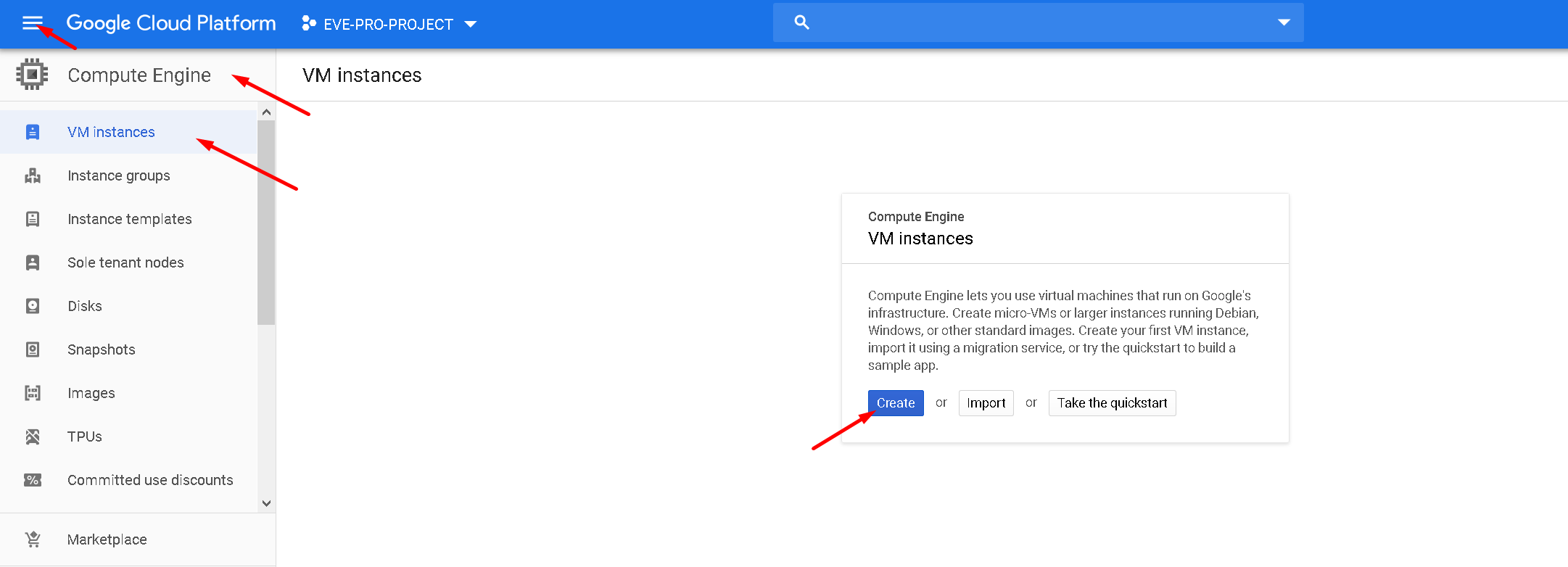Click the TPUs icon in sidebar
This screenshot has height=567, width=1568.
33,436
